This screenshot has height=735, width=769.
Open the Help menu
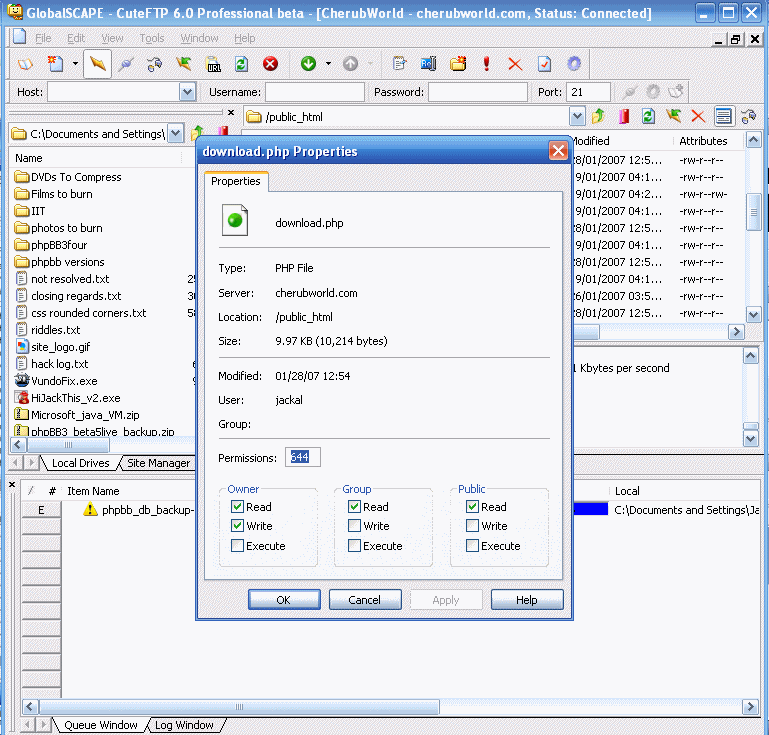(x=244, y=38)
